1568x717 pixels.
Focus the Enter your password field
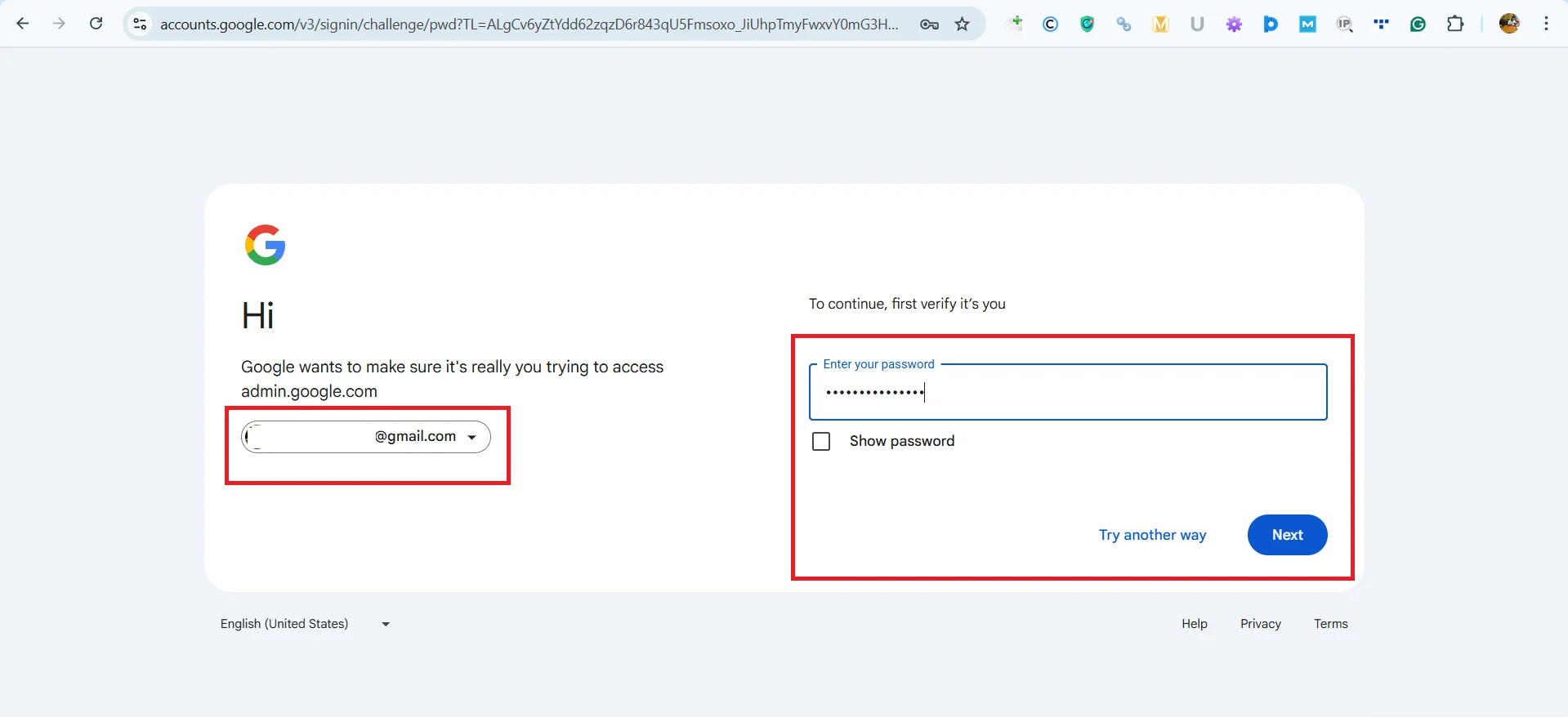1068,392
